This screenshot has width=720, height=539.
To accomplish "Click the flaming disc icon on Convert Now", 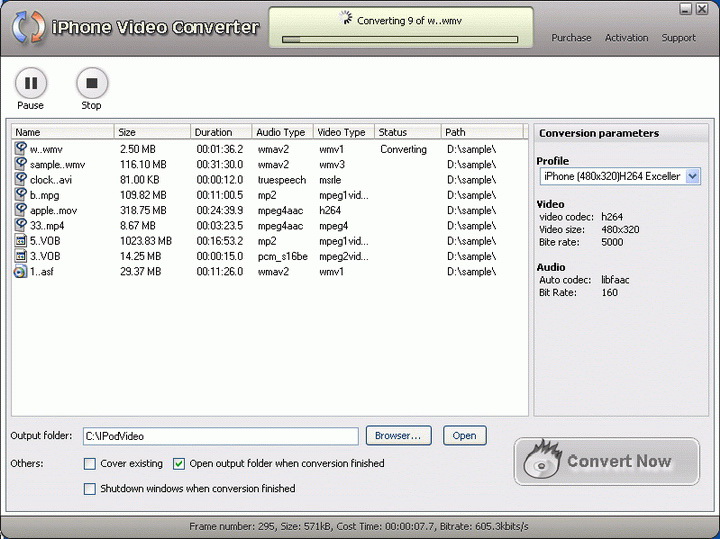I will coord(542,459).
